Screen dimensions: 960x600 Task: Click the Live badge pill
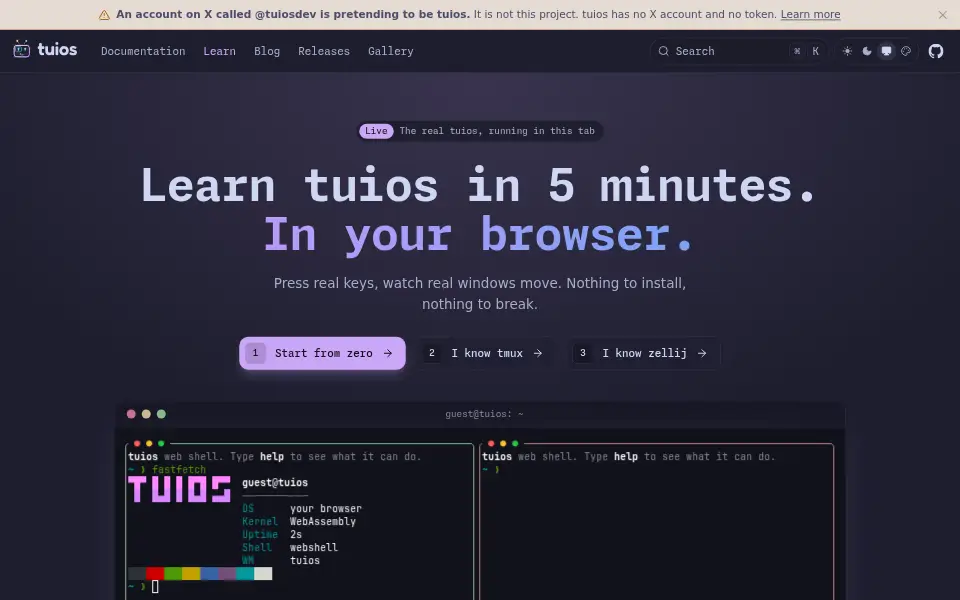click(376, 131)
